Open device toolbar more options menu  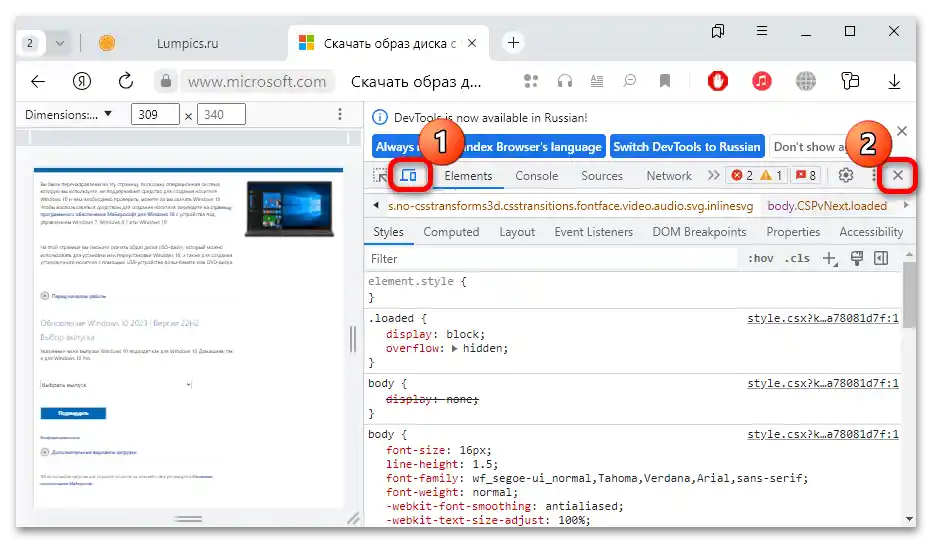[339, 114]
